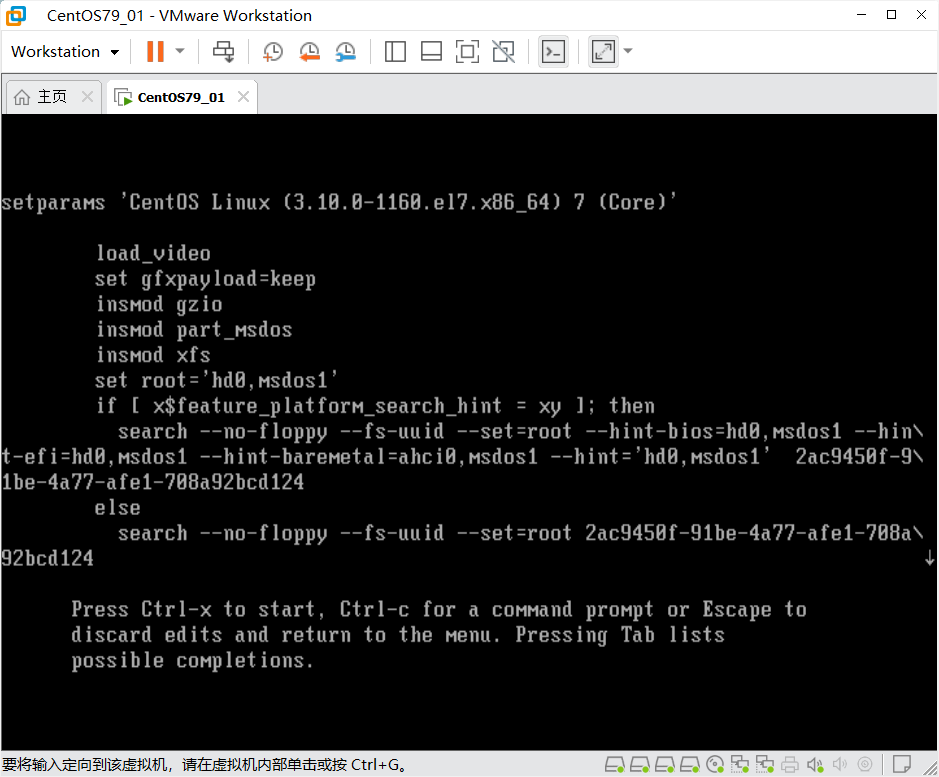Click the CD/DVD drive status icon
This screenshot has height=777, width=939.
click(715, 764)
